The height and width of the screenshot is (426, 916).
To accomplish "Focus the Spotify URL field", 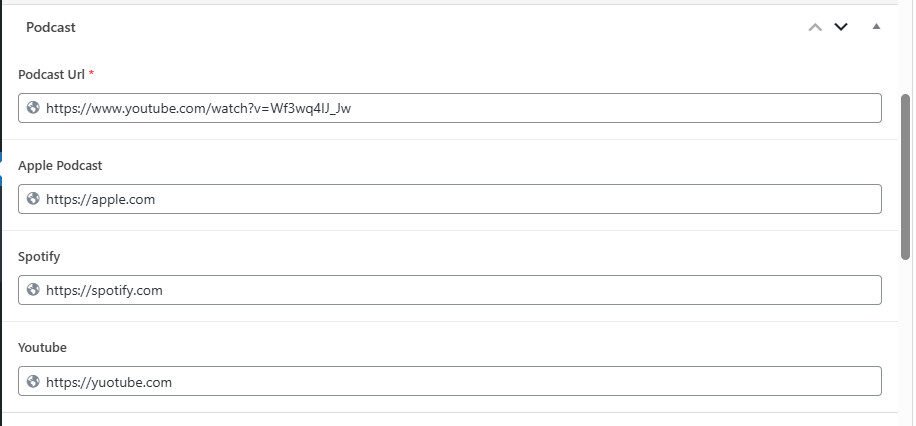I will coord(450,290).
